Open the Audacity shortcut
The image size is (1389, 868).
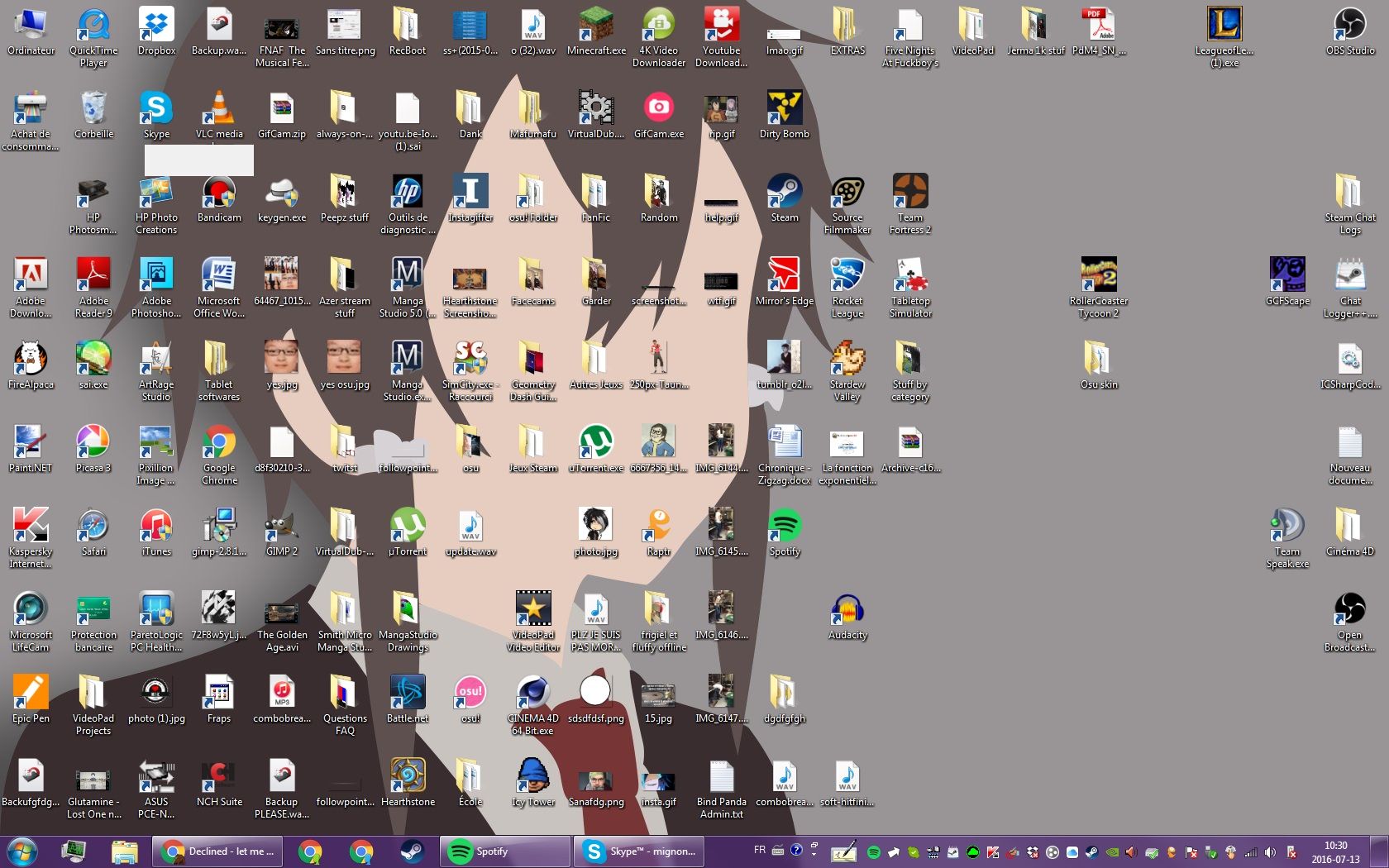click(847, 611)
